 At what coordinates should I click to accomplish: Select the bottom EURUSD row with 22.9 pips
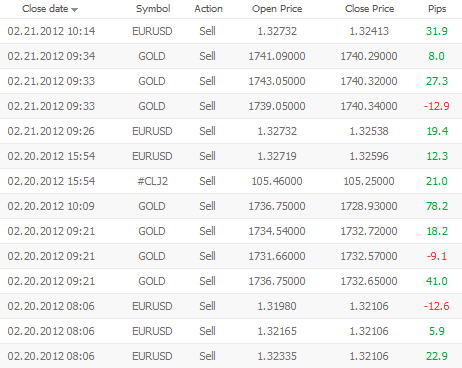point(231,356)
